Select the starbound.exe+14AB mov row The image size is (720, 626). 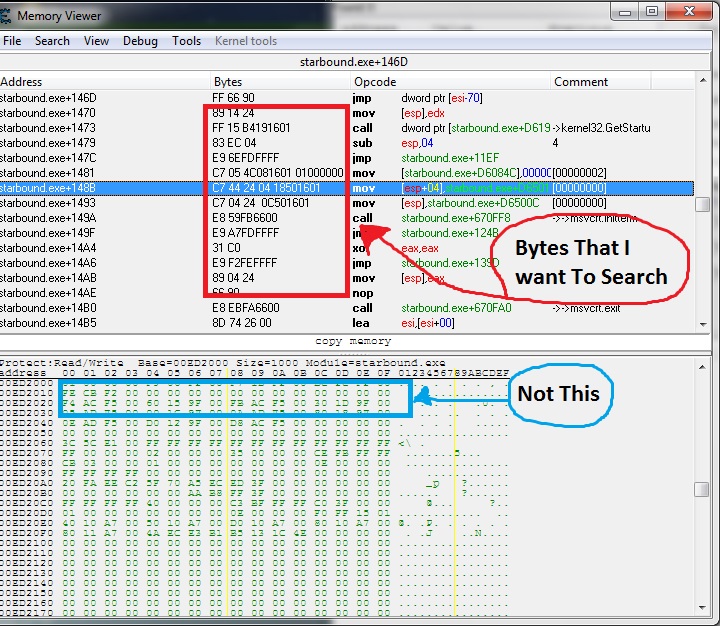[347, 278]
